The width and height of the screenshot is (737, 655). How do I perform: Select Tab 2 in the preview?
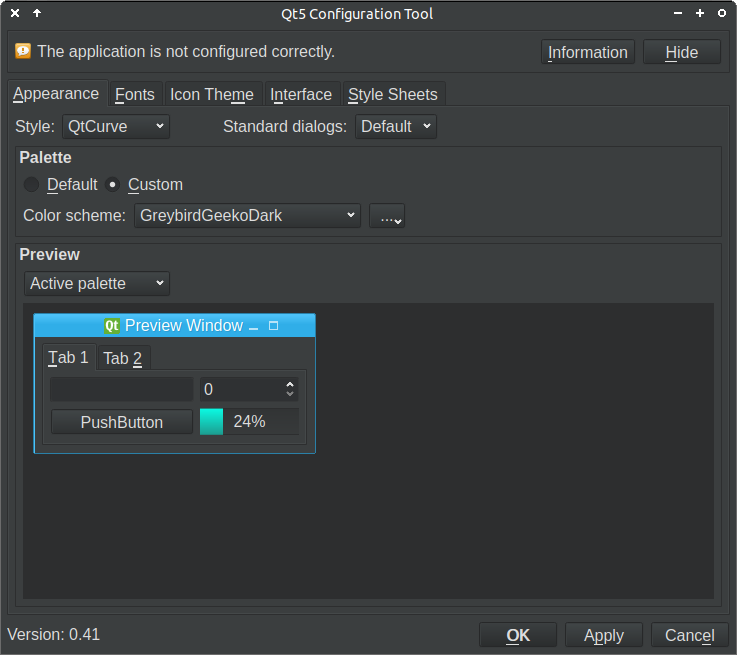(123, 359)
